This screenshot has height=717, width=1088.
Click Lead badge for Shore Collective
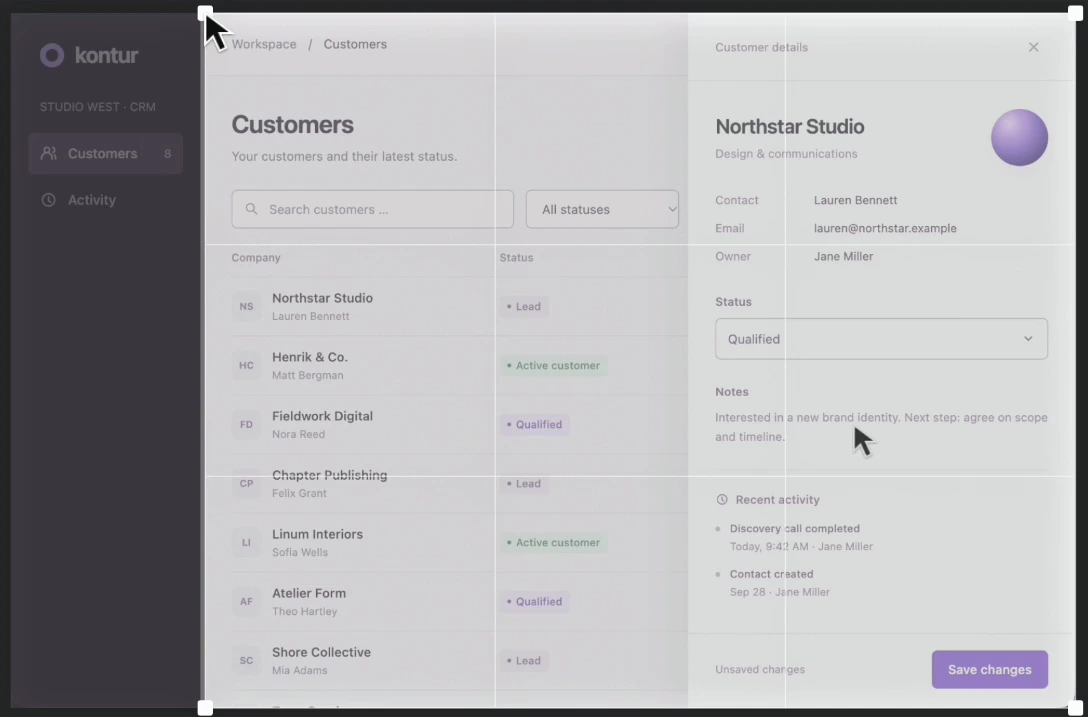coord(524,660)
